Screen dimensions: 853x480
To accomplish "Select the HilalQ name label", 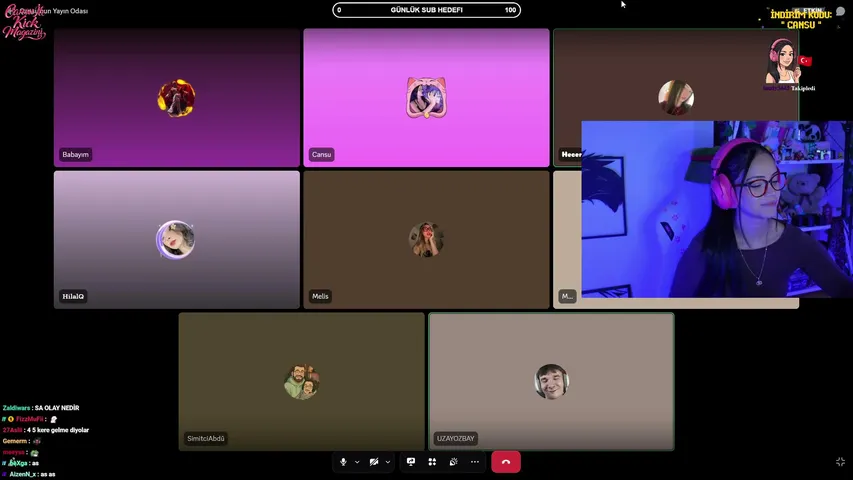I will pyautogui.click(x=73, y=297).
